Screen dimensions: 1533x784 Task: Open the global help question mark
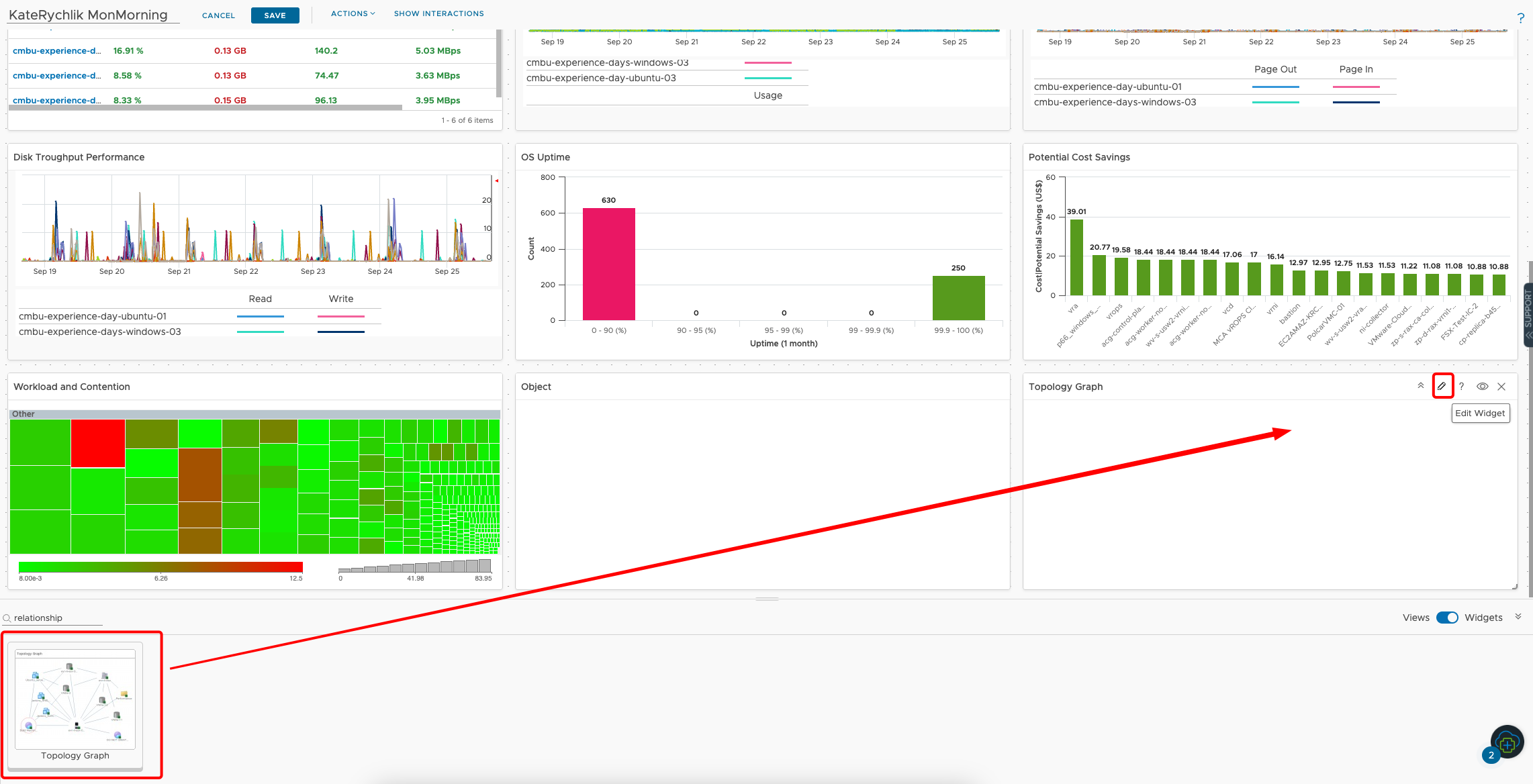tap(1521, 17)
